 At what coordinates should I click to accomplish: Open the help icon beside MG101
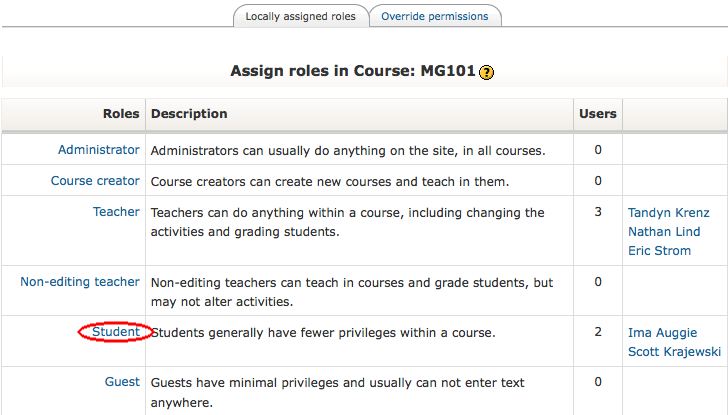pos(487,72)
